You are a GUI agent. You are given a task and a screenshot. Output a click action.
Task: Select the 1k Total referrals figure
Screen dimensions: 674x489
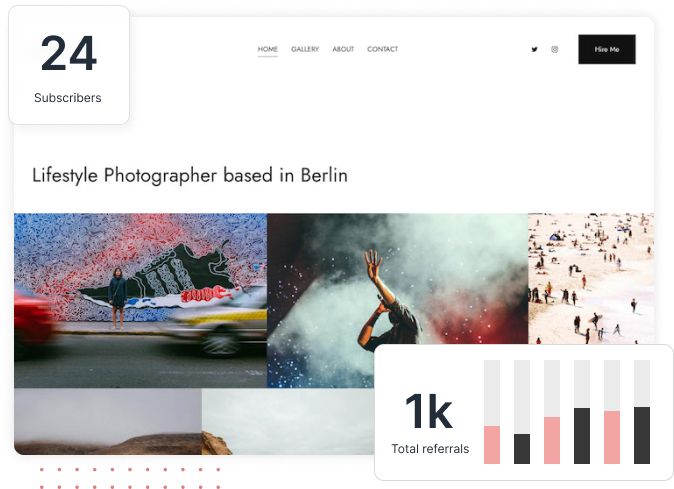pyautogui.click(x=430, y=423)
